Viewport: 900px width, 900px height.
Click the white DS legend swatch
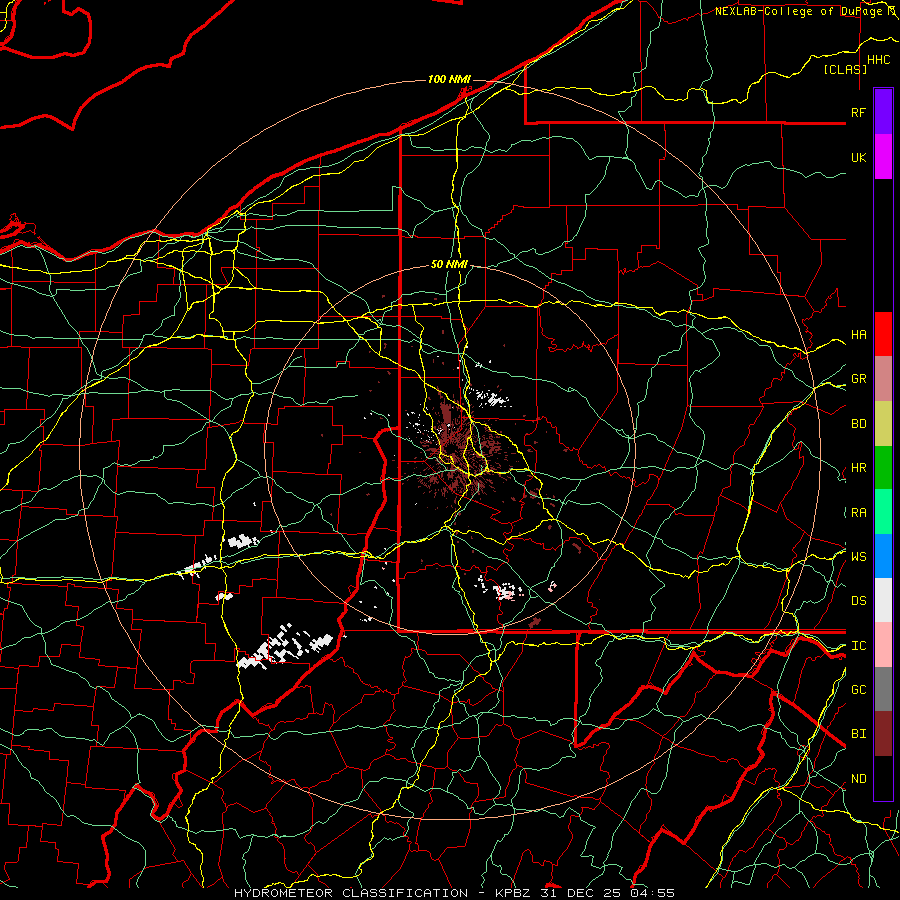pos(883,600)
